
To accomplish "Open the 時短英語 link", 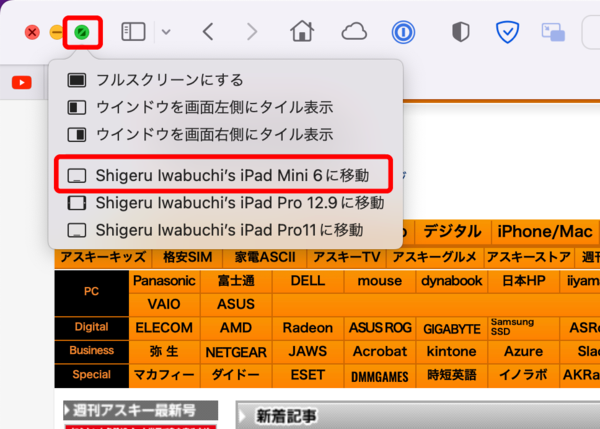I will tap(452, 376).
